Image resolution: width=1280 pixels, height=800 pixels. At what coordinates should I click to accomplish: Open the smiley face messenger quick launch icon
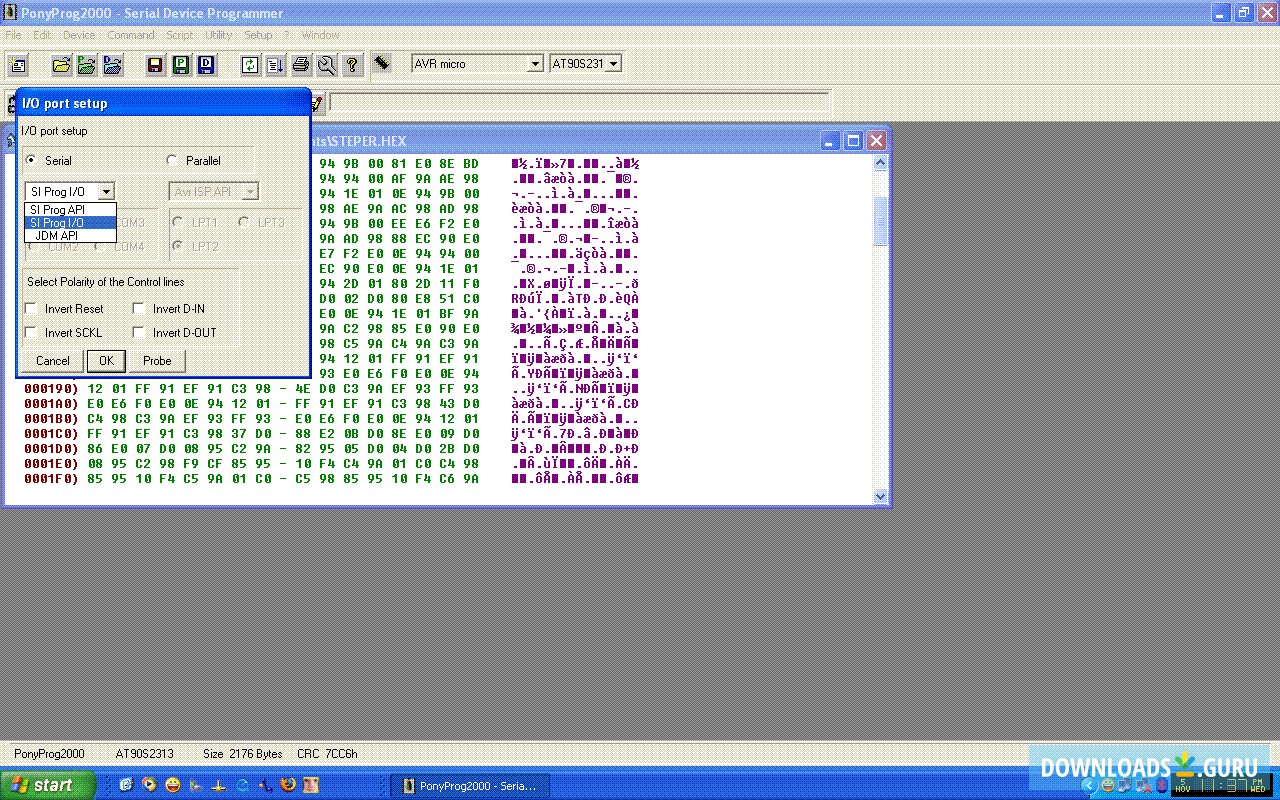pyautogui.click(x=172, y=785)
